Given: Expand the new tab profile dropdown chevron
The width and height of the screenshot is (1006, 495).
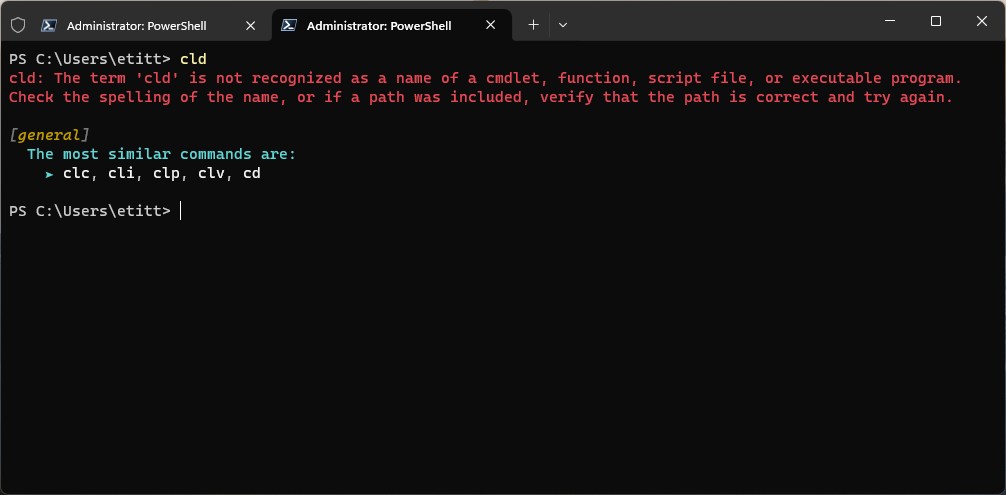Looking at the screenshot, I should pos(563,25).
